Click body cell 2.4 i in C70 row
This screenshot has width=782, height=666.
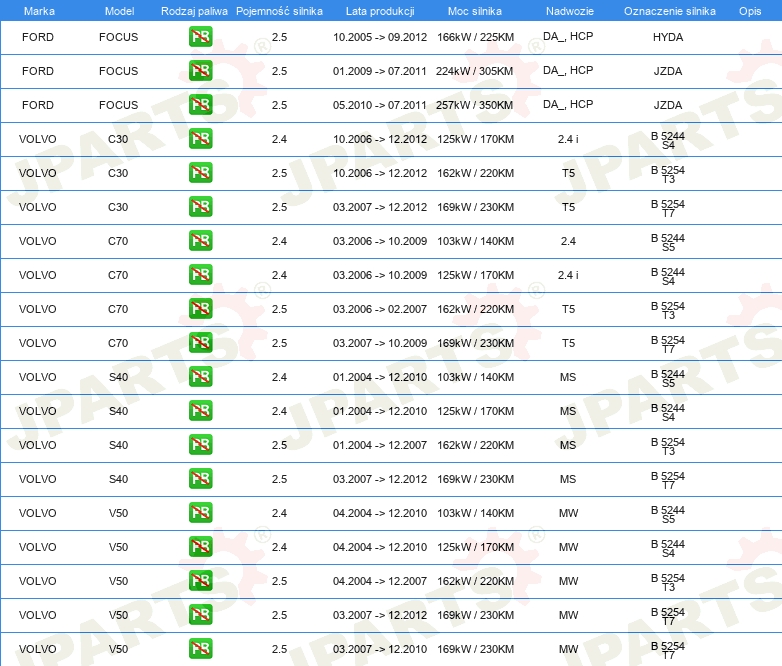click(x=568, y=274)
